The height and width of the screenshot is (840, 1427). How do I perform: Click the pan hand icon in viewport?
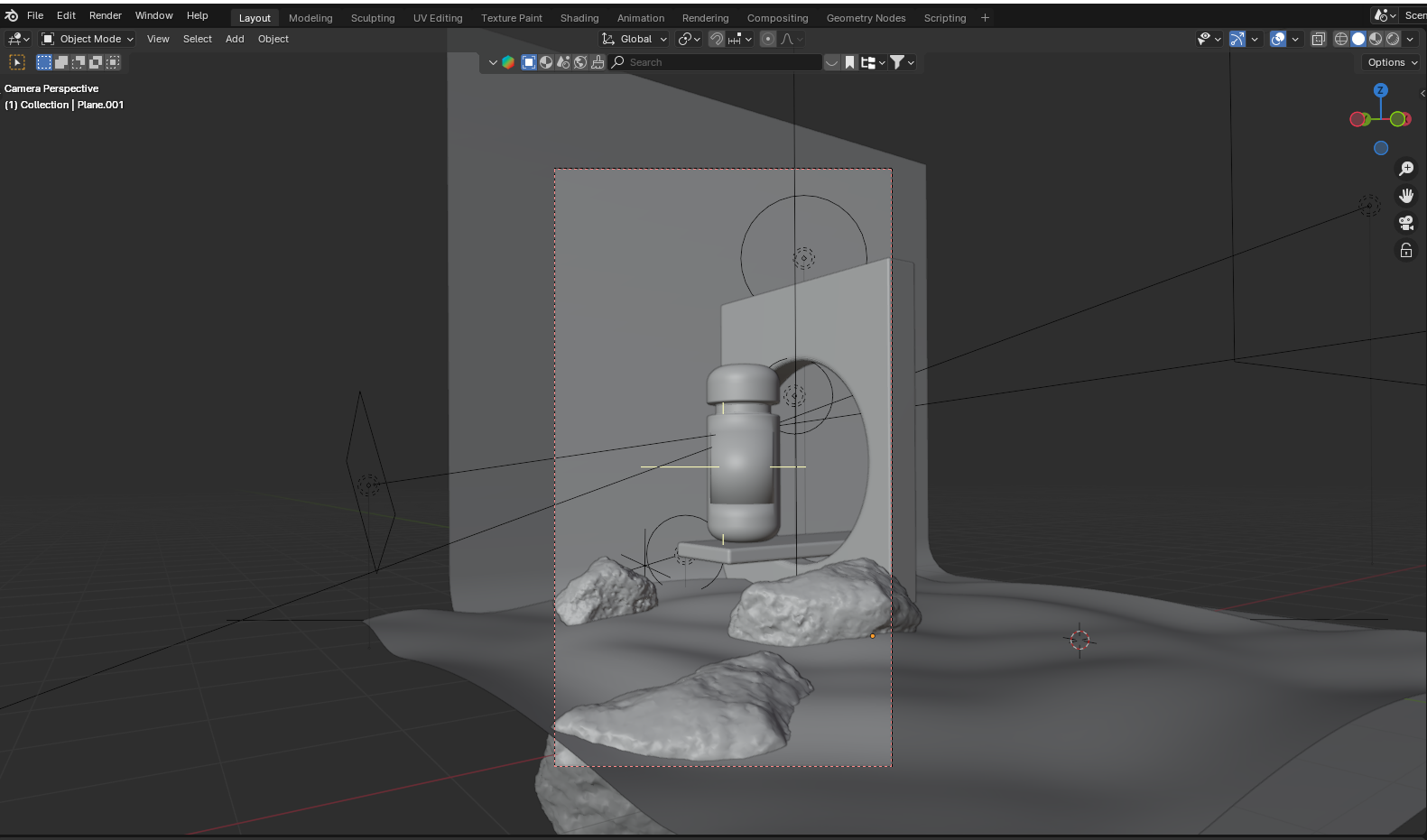coord(1405,196)
